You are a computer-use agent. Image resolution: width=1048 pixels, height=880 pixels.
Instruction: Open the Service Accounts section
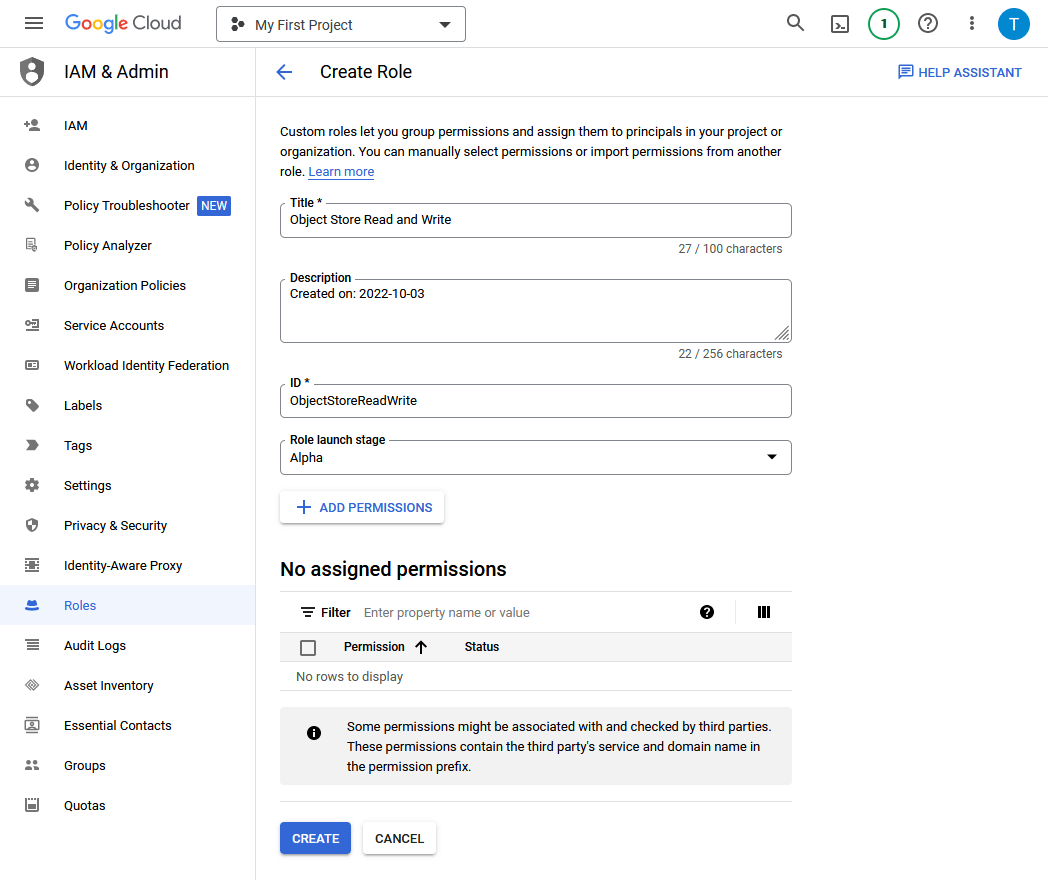[114, 325]
